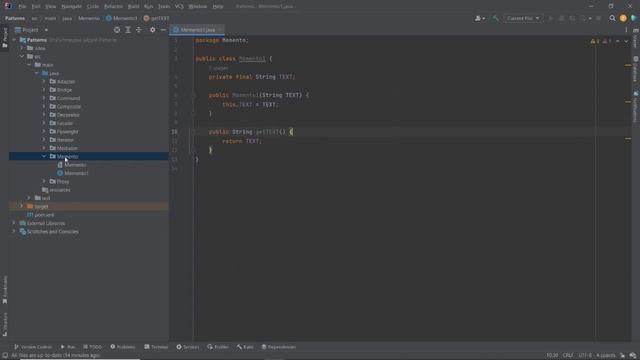Open the Refactor menu

[113, 7]
